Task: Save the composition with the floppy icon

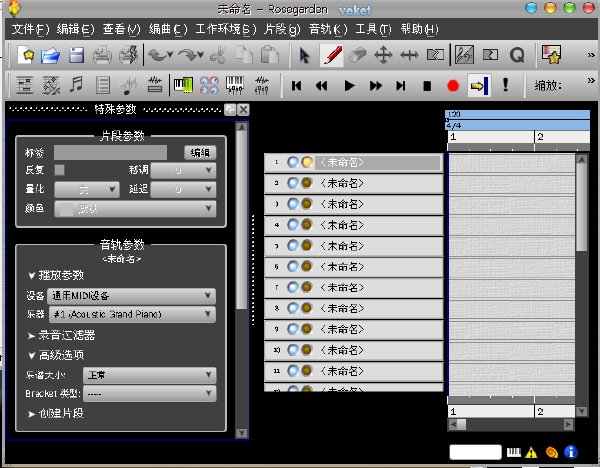Action: pyautogui.click(x=77, y=55)
